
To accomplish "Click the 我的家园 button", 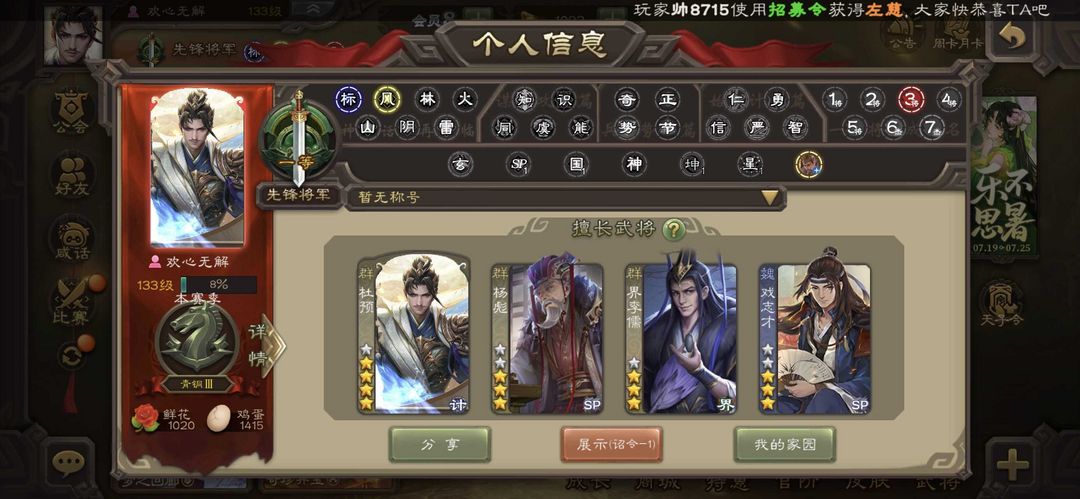I will (785, 445).
